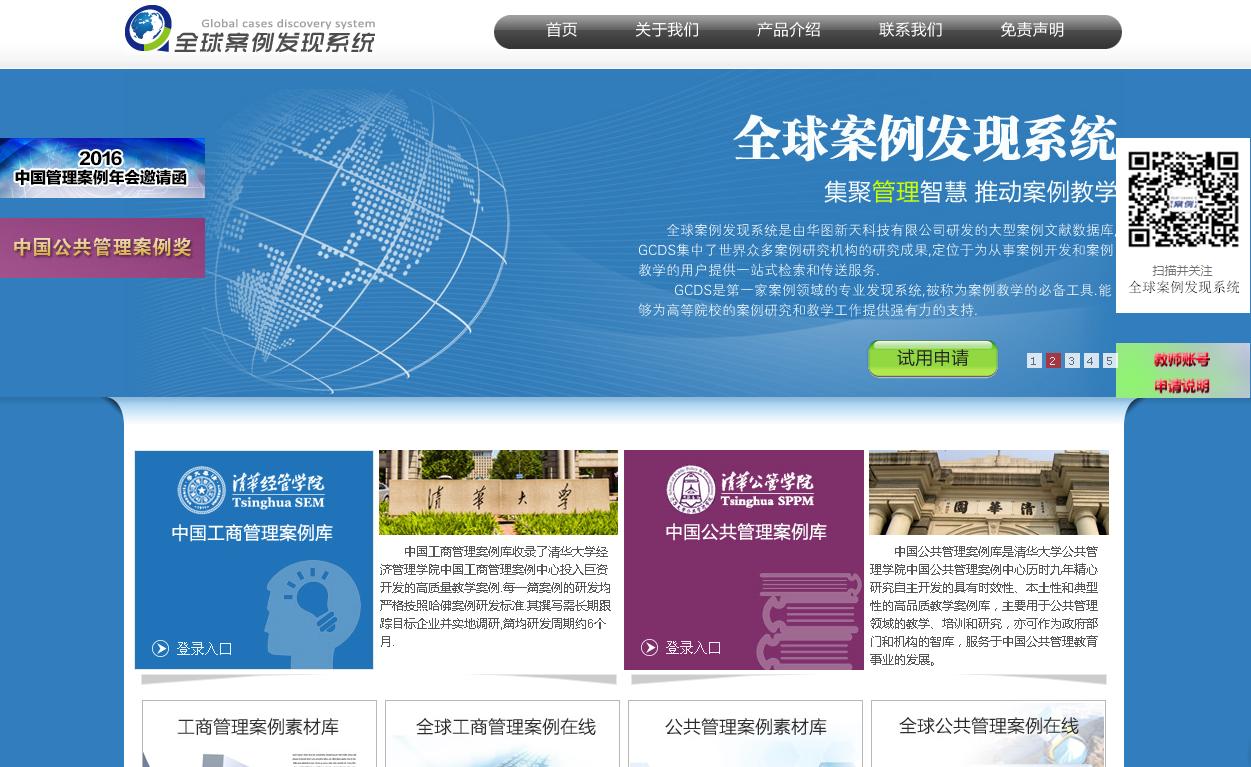Click the 中国公共管理案例库 title text
The image size is (1251, 767).
(746, 532)
